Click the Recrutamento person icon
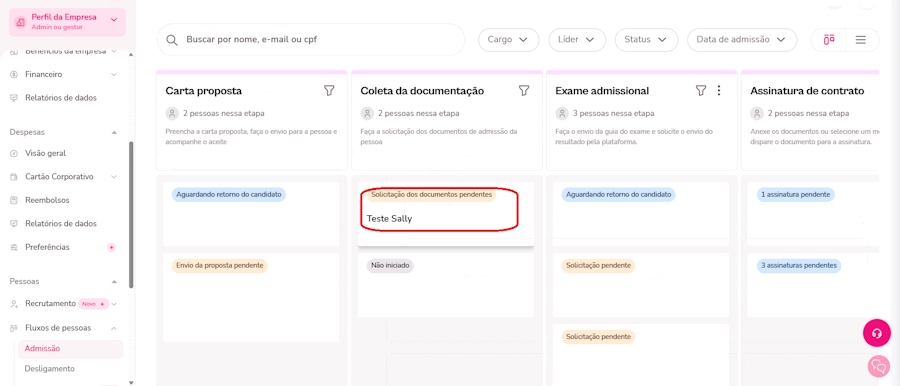 (14, 303)
